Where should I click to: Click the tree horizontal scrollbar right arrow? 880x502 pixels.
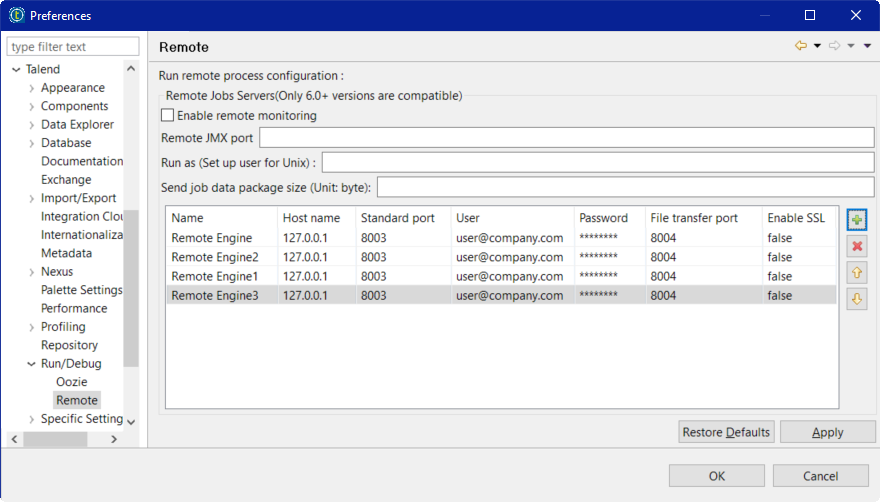pyautogui.click(x=114, y=439)
